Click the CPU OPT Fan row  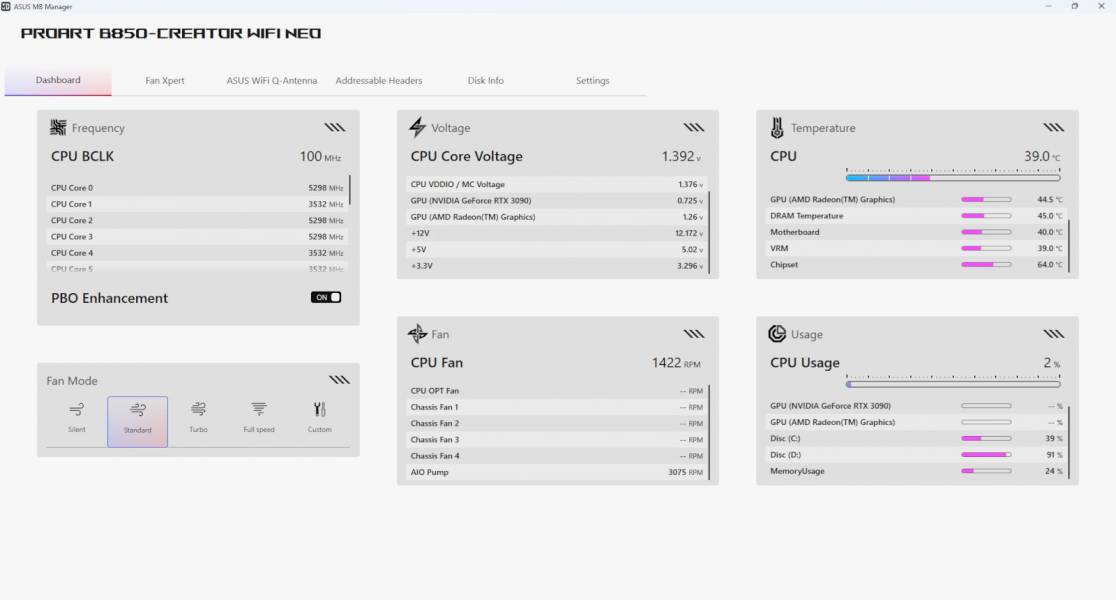(557, 391)
